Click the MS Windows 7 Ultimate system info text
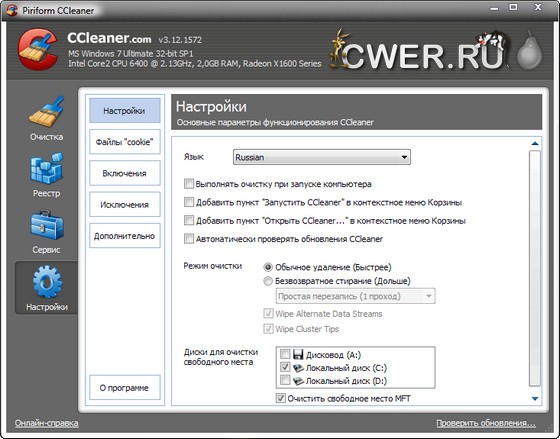The image size is (560, 439). tap(131, 54)
